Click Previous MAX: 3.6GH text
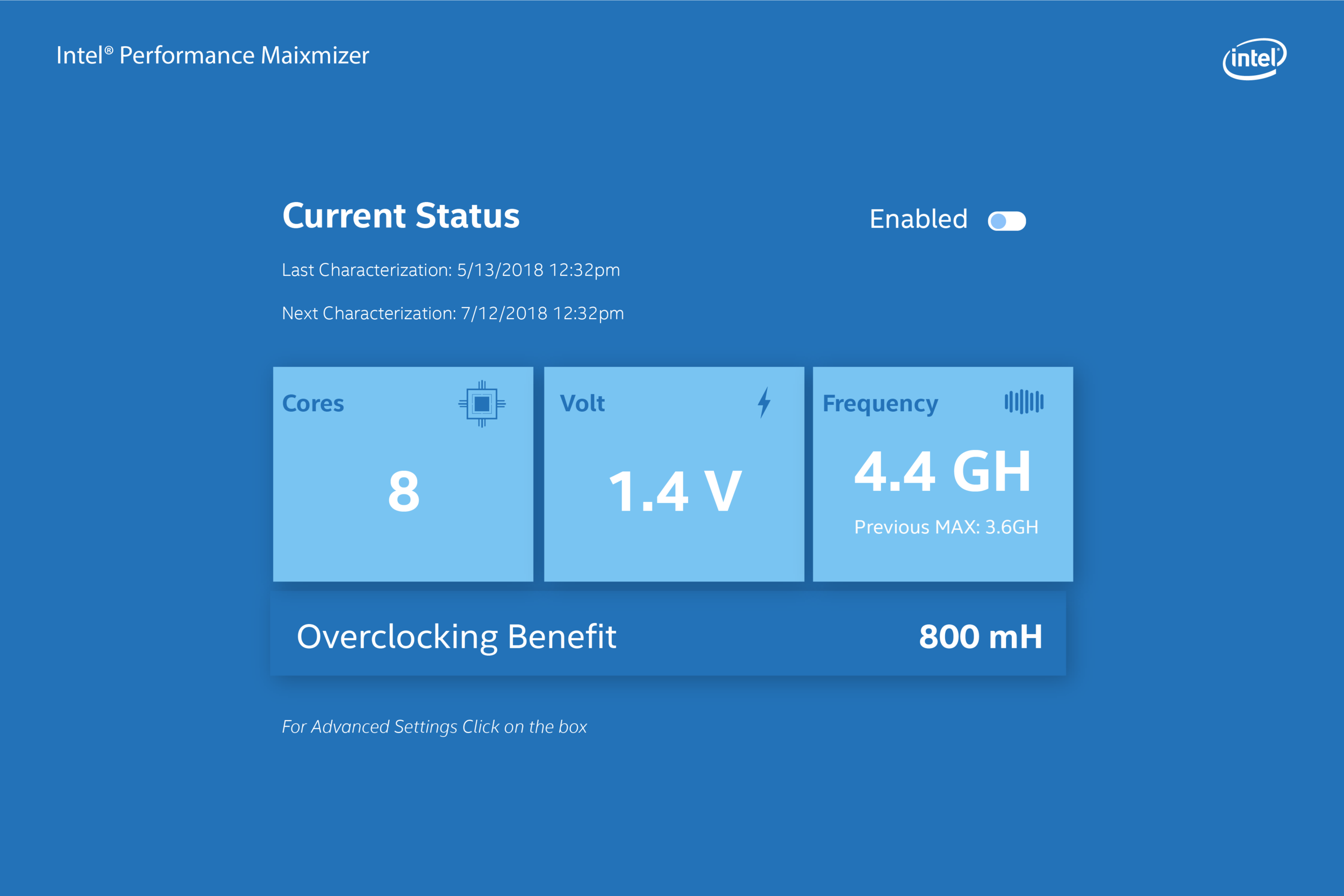 (x=946, y=527)
